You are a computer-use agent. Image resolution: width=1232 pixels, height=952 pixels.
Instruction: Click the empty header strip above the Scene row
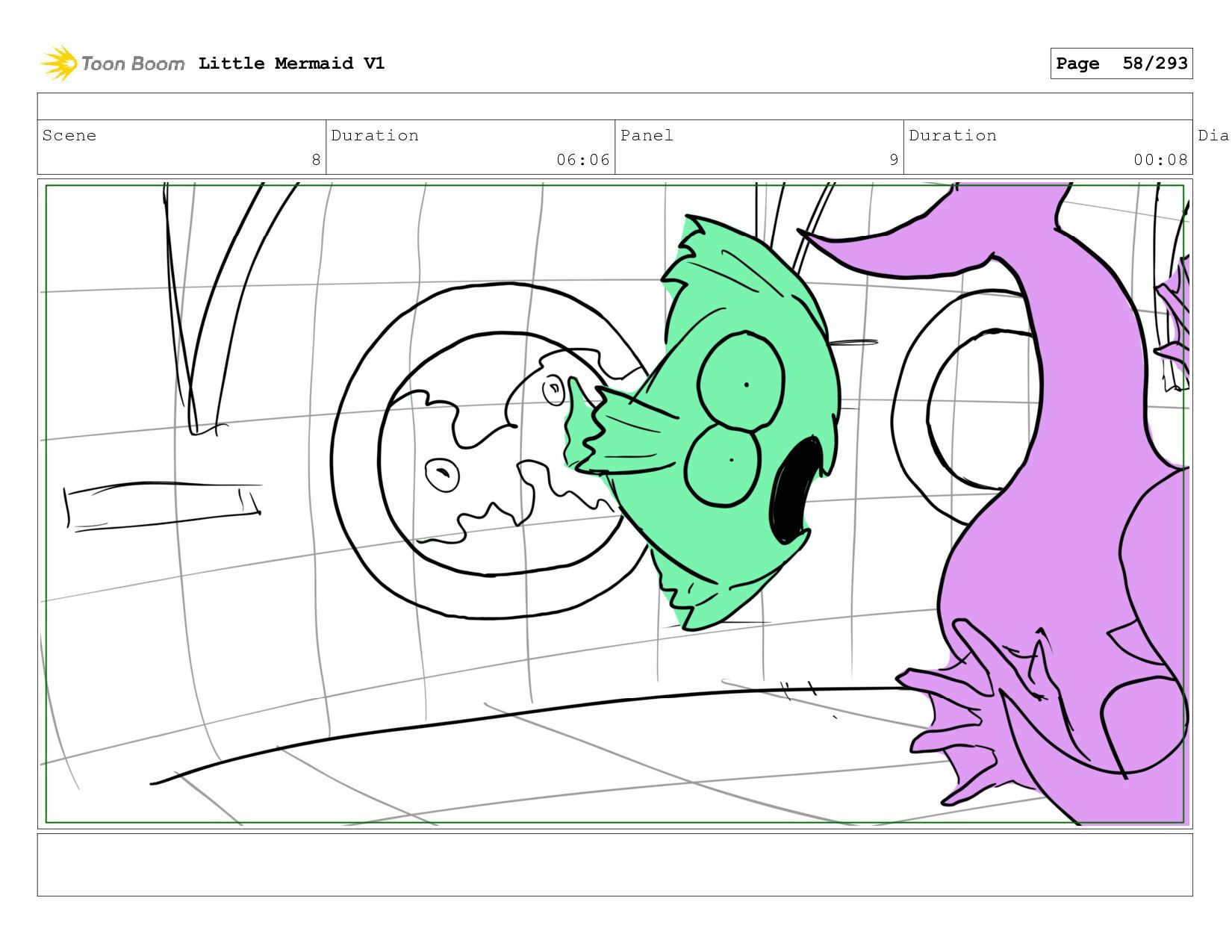(615, 107)
